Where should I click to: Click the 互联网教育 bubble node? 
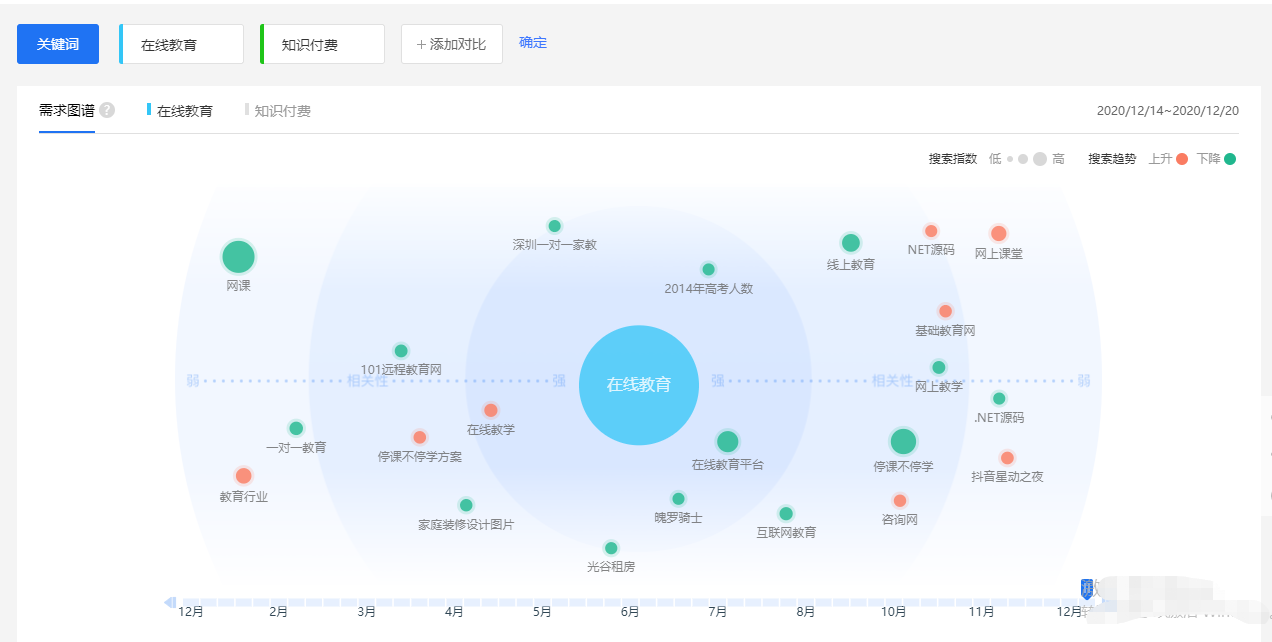coord(786,514)
